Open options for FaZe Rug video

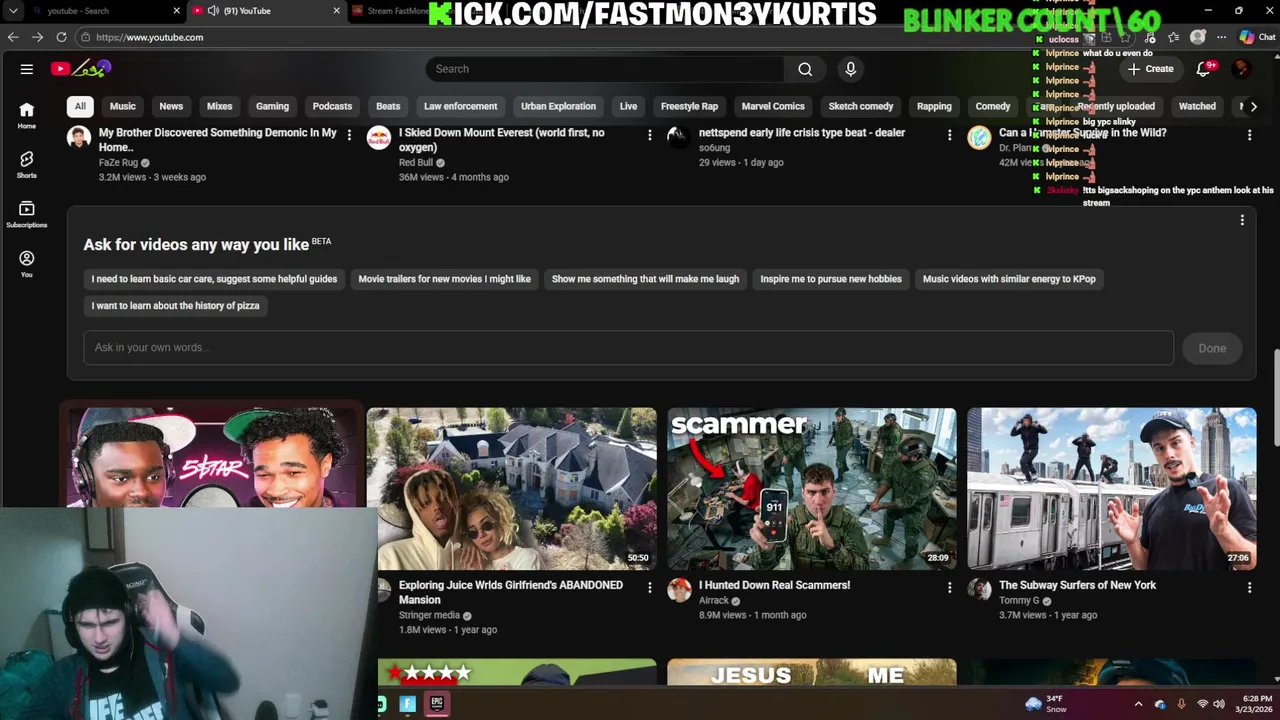(349, 134)
